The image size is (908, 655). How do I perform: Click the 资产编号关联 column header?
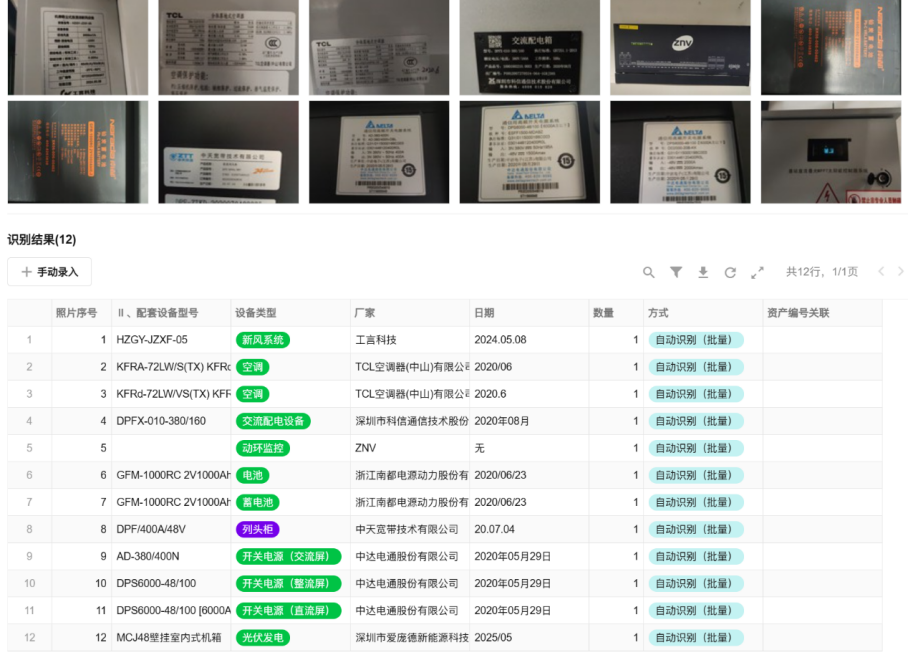click(x=798, y=313)
